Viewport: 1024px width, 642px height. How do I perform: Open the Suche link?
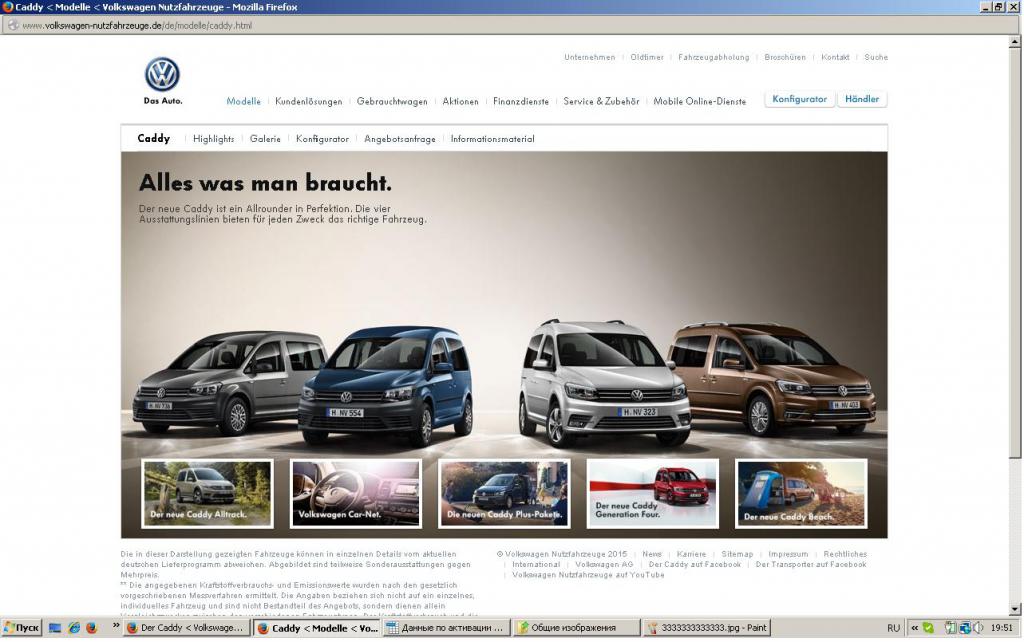tap(876, 57)
